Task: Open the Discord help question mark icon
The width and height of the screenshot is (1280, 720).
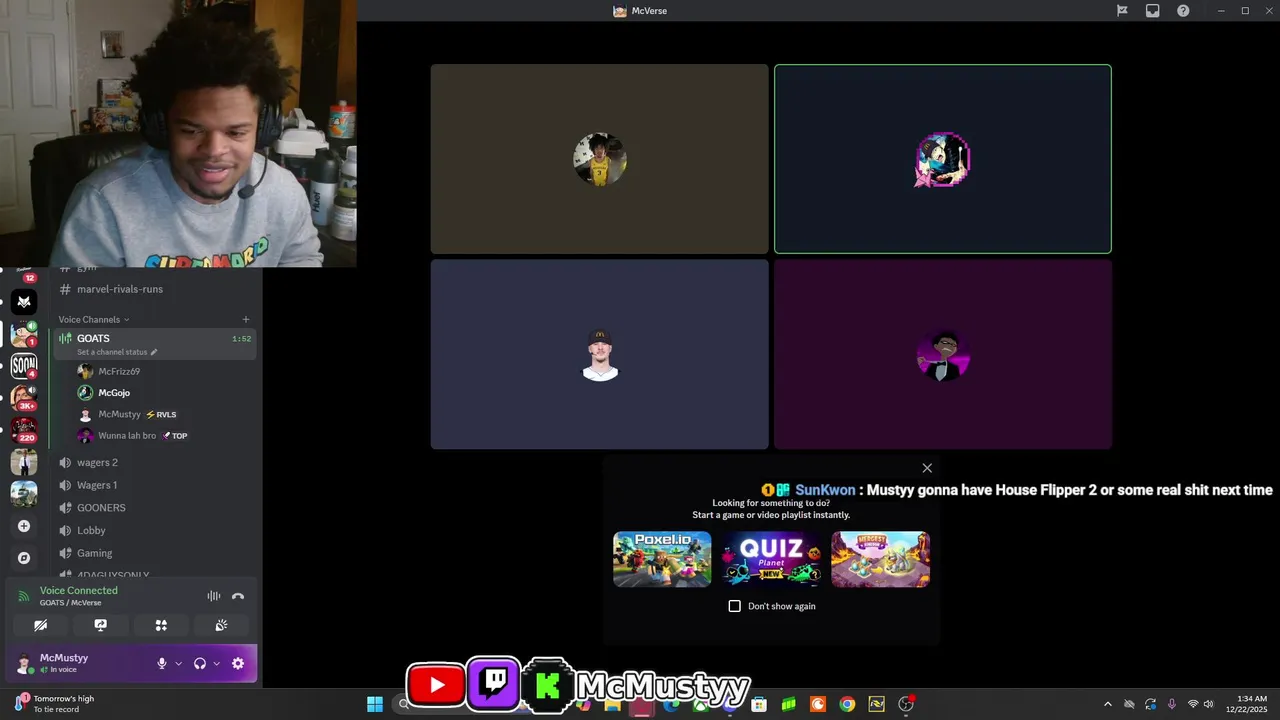Action: coord(1183,11)
